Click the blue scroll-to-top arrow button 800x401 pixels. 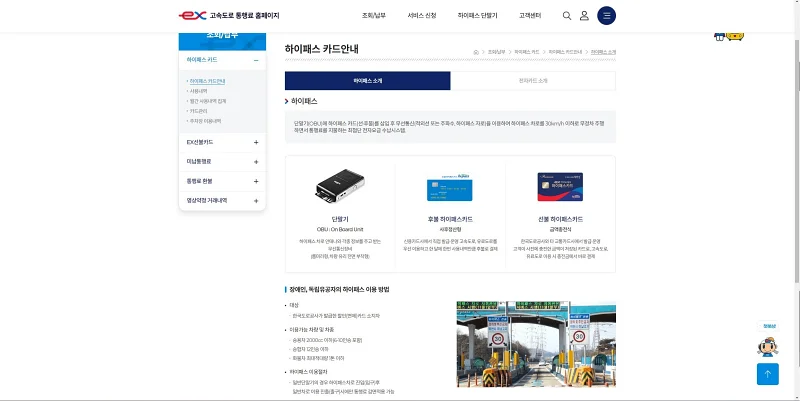pyautogui.click(x=767, y=374)
